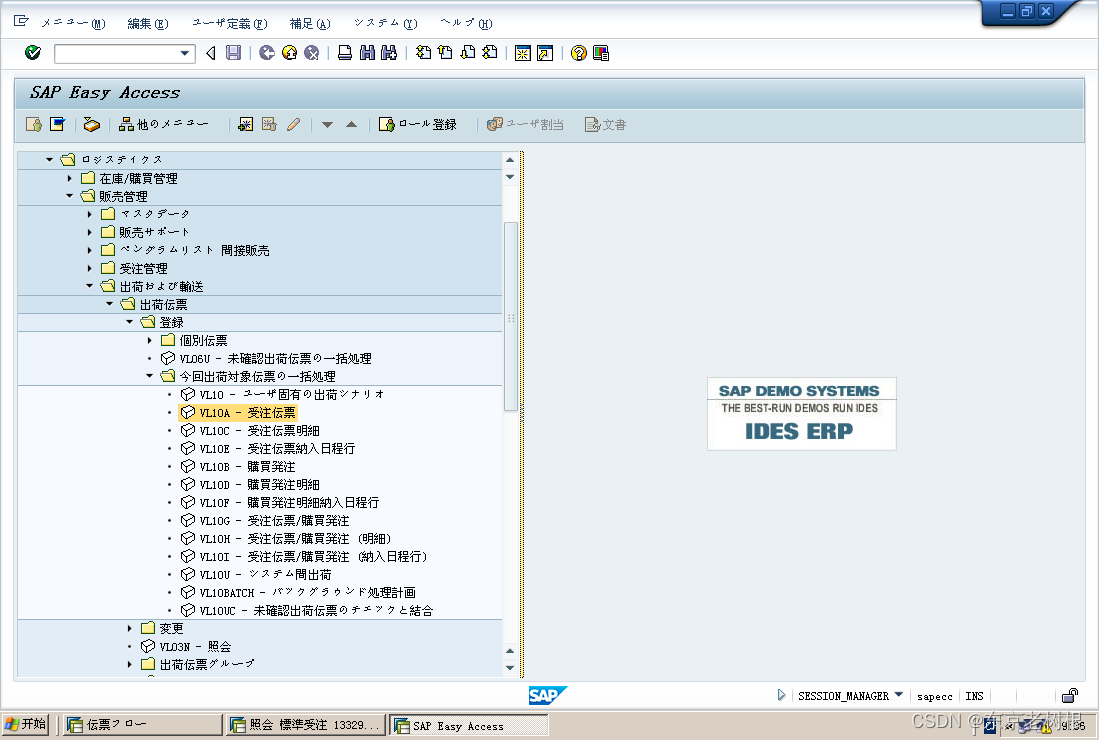Viewport: 1099px width, 740px height.
Task: Open the Windows 开始 Start button
Action: tap(26, 724)
